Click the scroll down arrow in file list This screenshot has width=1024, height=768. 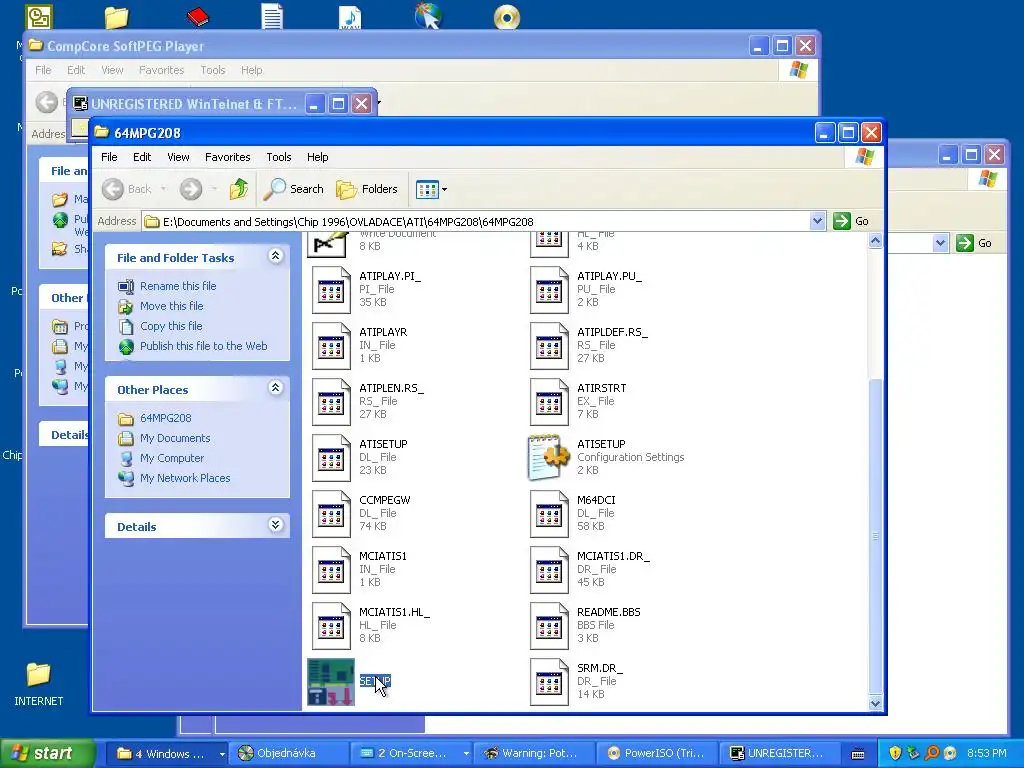(x=875, y=703)
